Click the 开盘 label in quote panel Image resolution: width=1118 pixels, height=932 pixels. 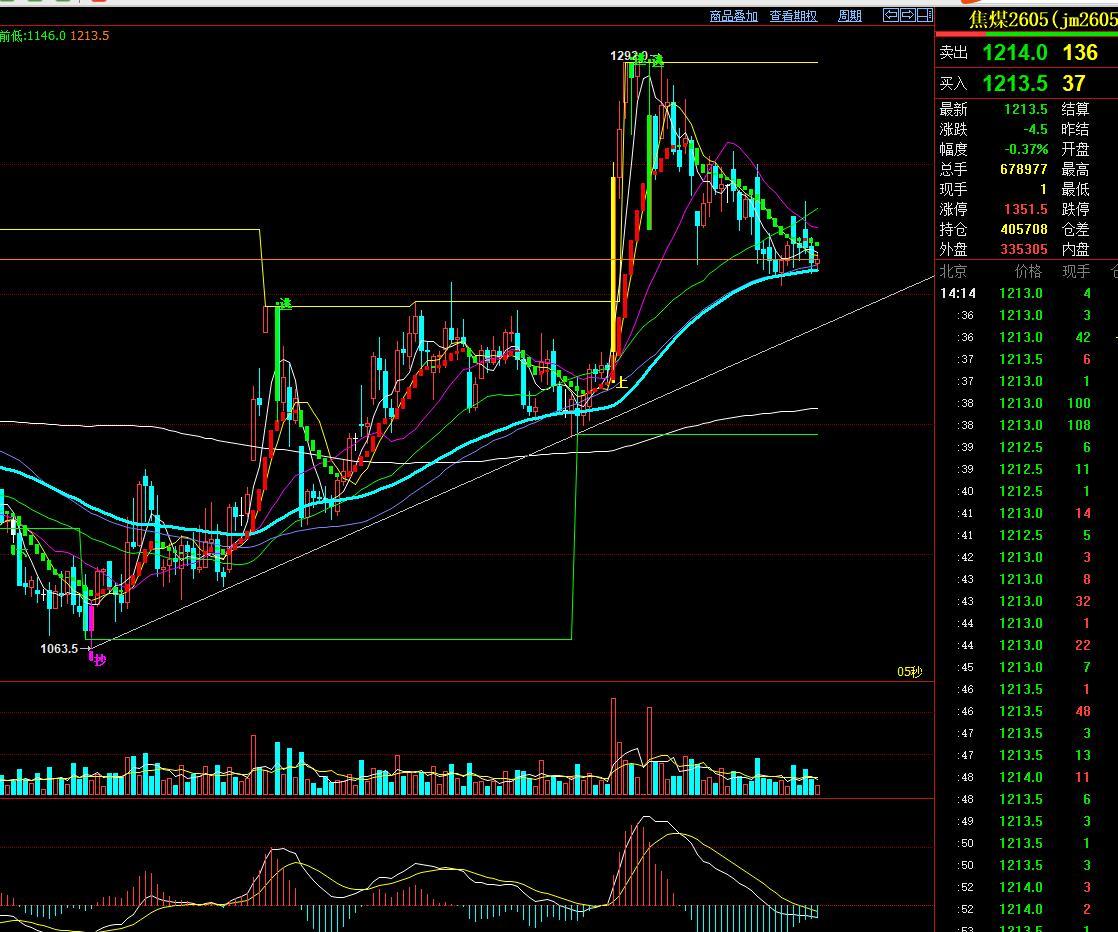[1075, 149]
